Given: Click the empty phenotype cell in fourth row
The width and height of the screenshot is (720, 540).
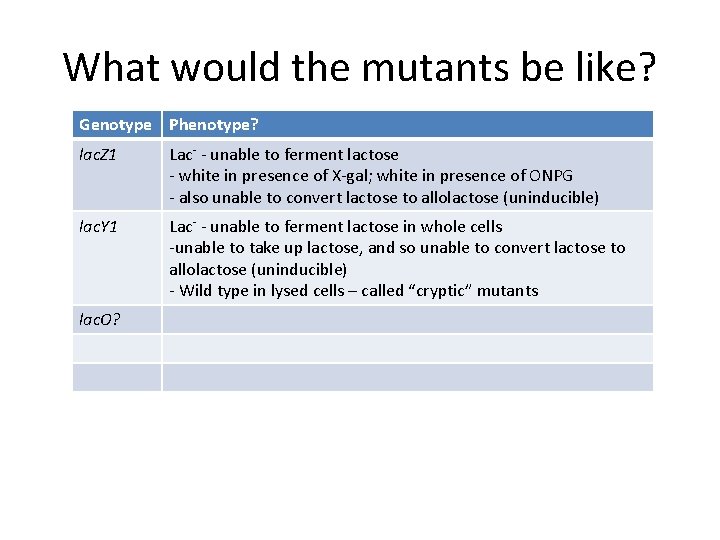Looking at the screenshot, I should tap(408, 349).
